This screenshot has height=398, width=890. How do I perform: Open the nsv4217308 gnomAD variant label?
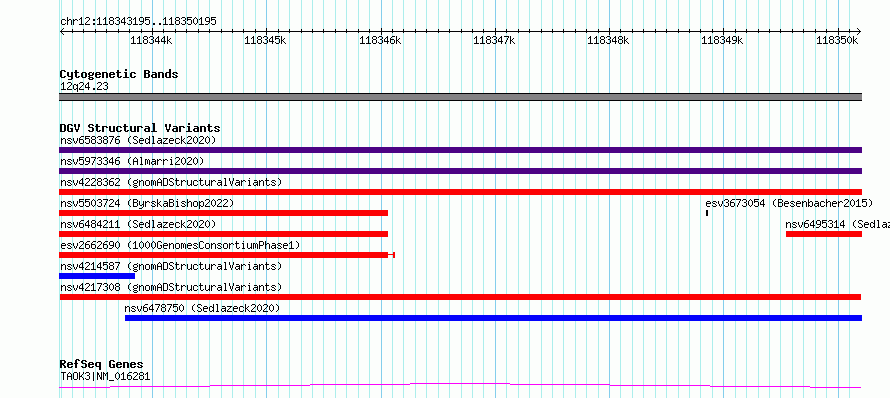pos(171,287)
